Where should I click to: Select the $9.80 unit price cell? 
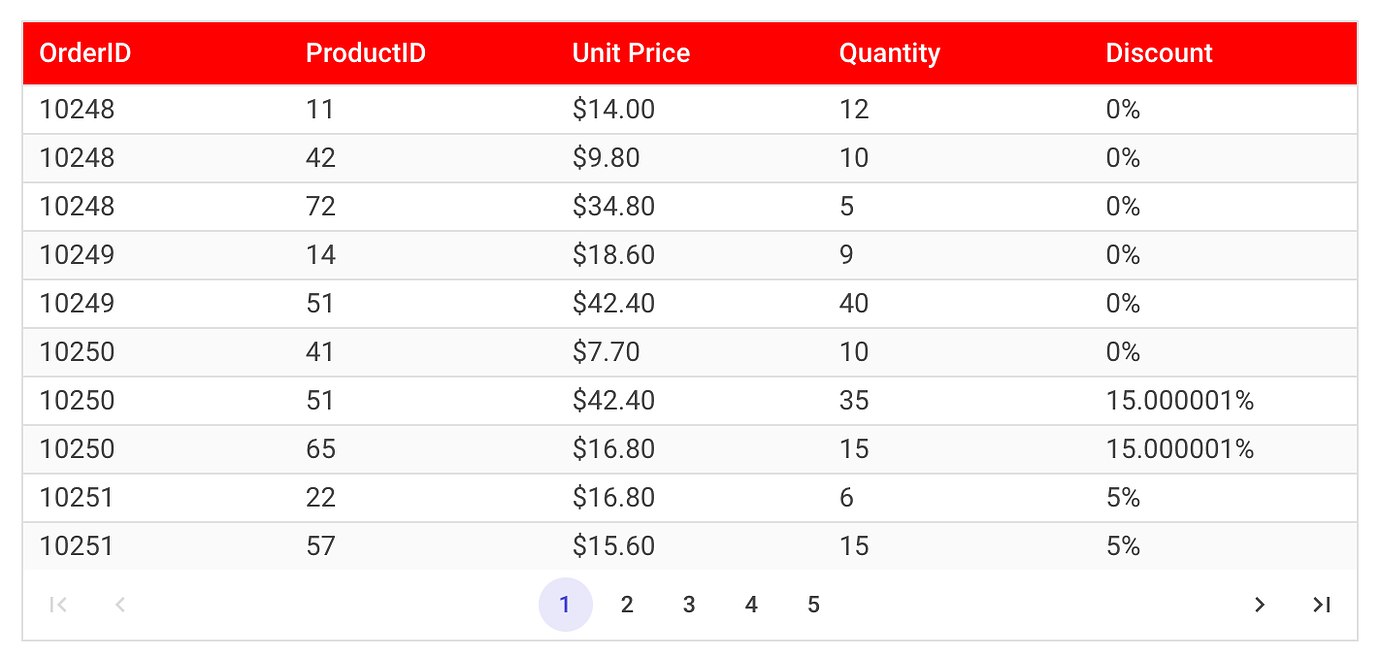pyautogui.click(x=606, y=158)
